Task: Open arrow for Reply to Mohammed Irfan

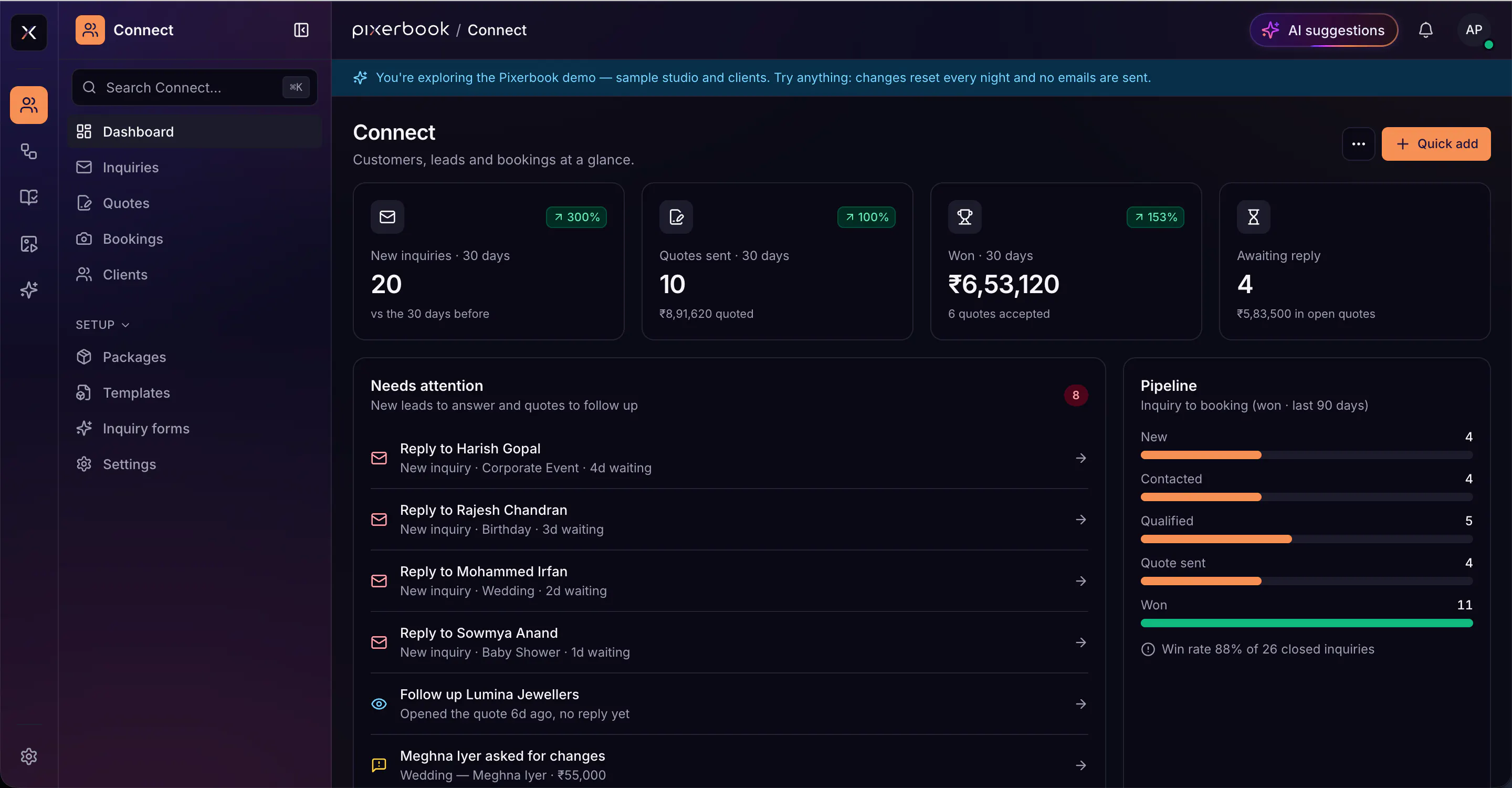Action: click(x=1080, y=582)
